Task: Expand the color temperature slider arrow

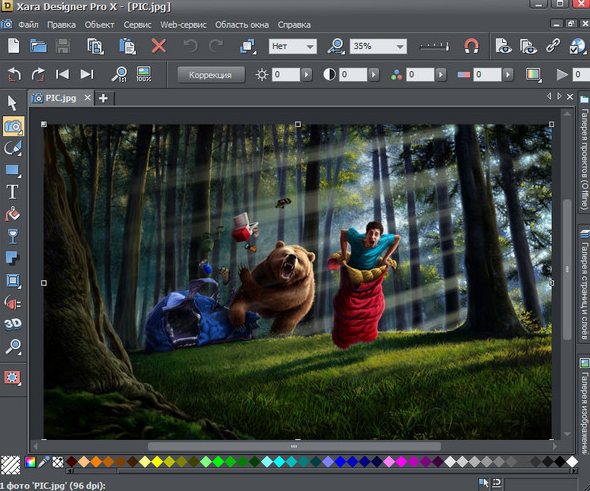Action: point(508,74)
